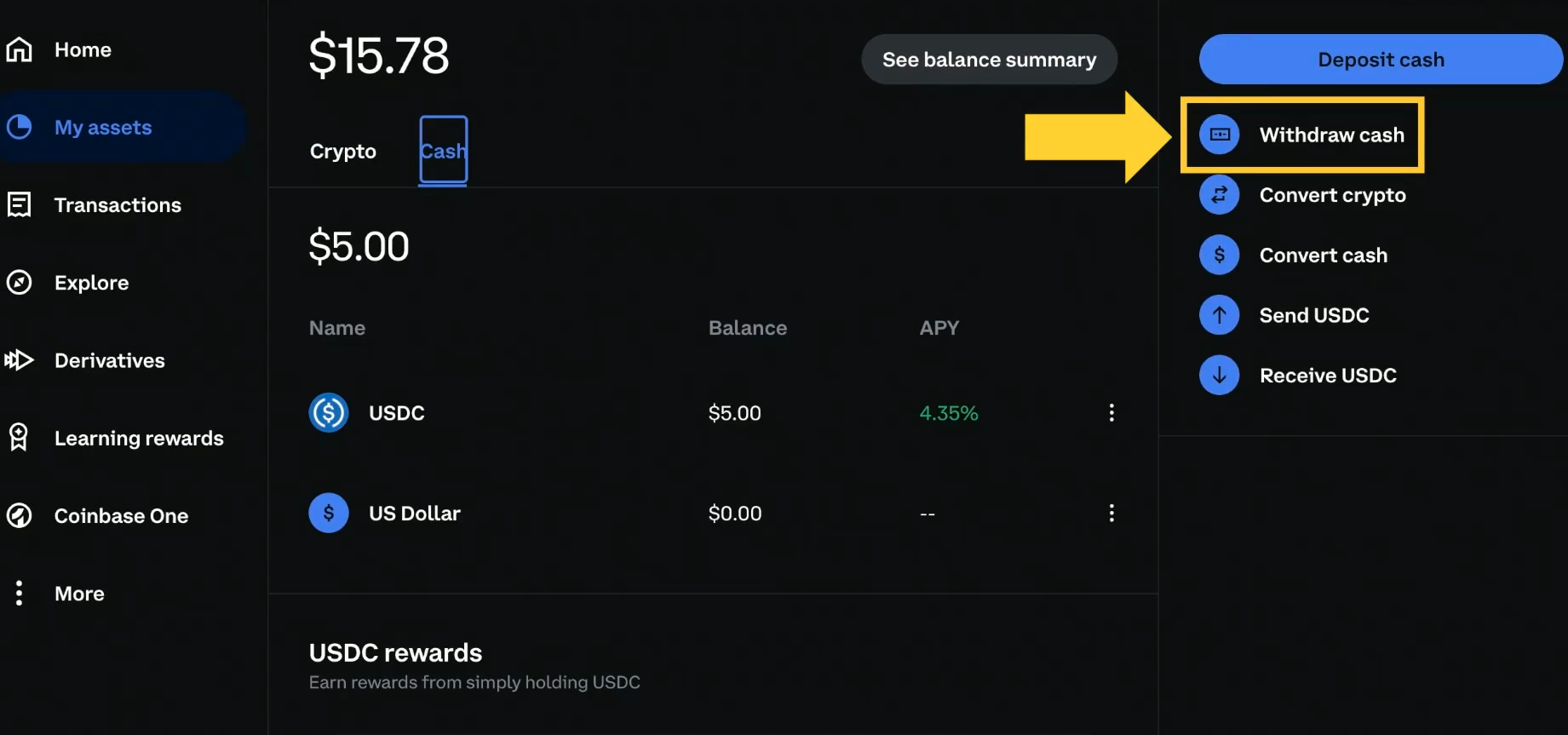Image resolution: width=1568 pixels, height=735 pixels.
Task: Open the USDC coin logo
Action: coord(329,412)
